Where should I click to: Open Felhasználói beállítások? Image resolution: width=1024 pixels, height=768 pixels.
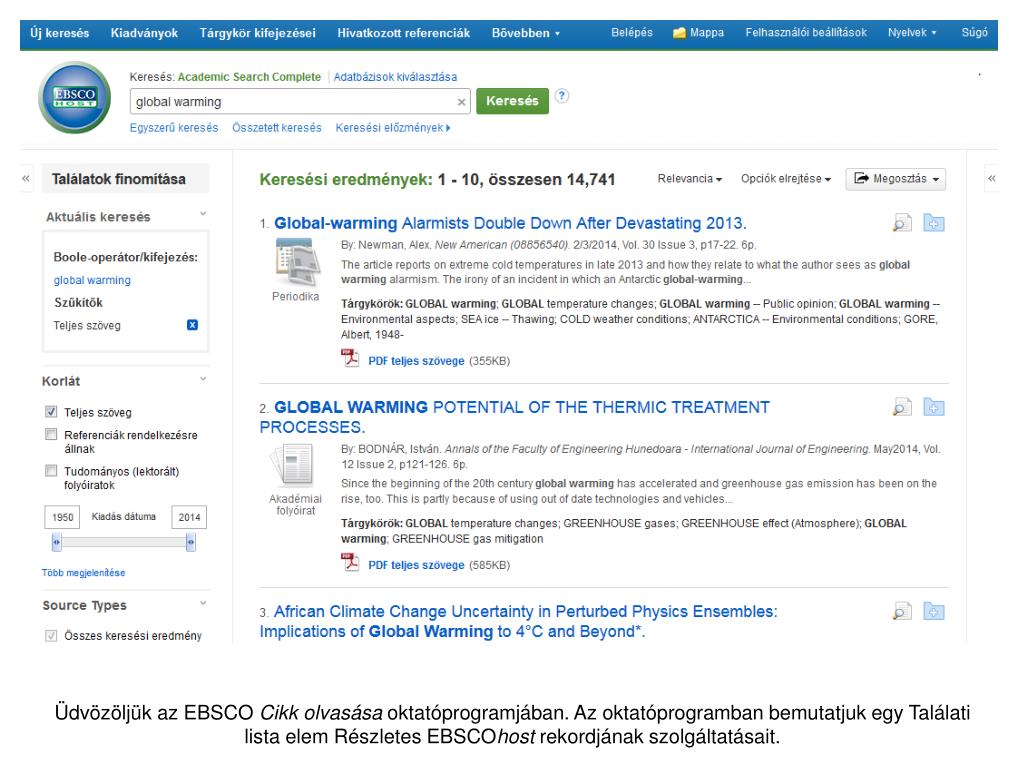tap(807, 33)
